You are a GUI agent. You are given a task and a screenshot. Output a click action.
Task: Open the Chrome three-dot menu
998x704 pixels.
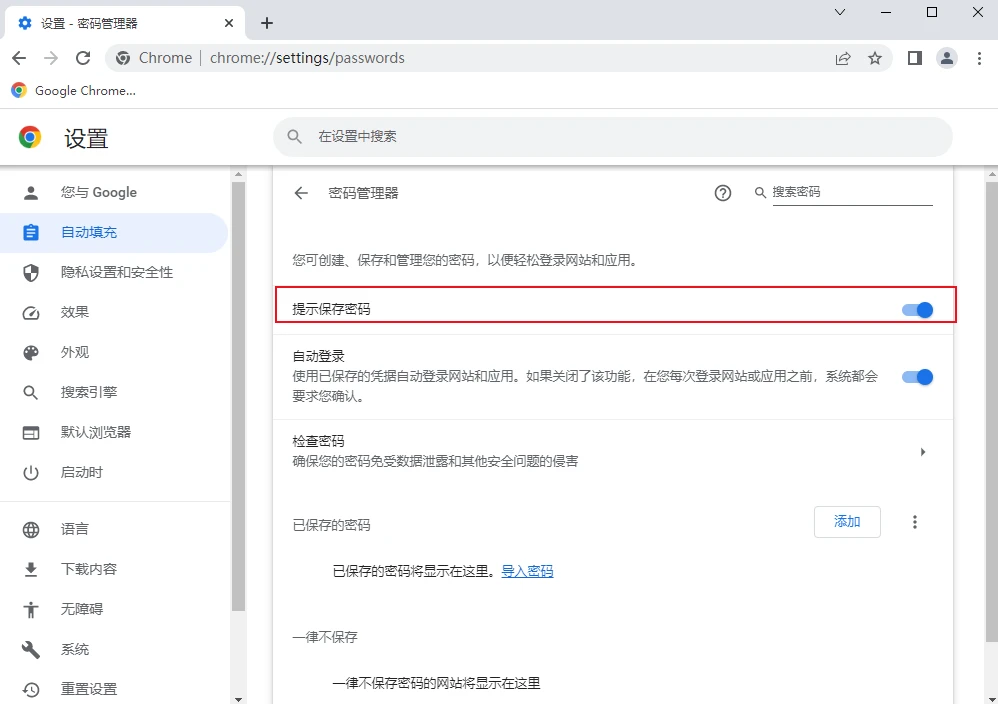979,58
